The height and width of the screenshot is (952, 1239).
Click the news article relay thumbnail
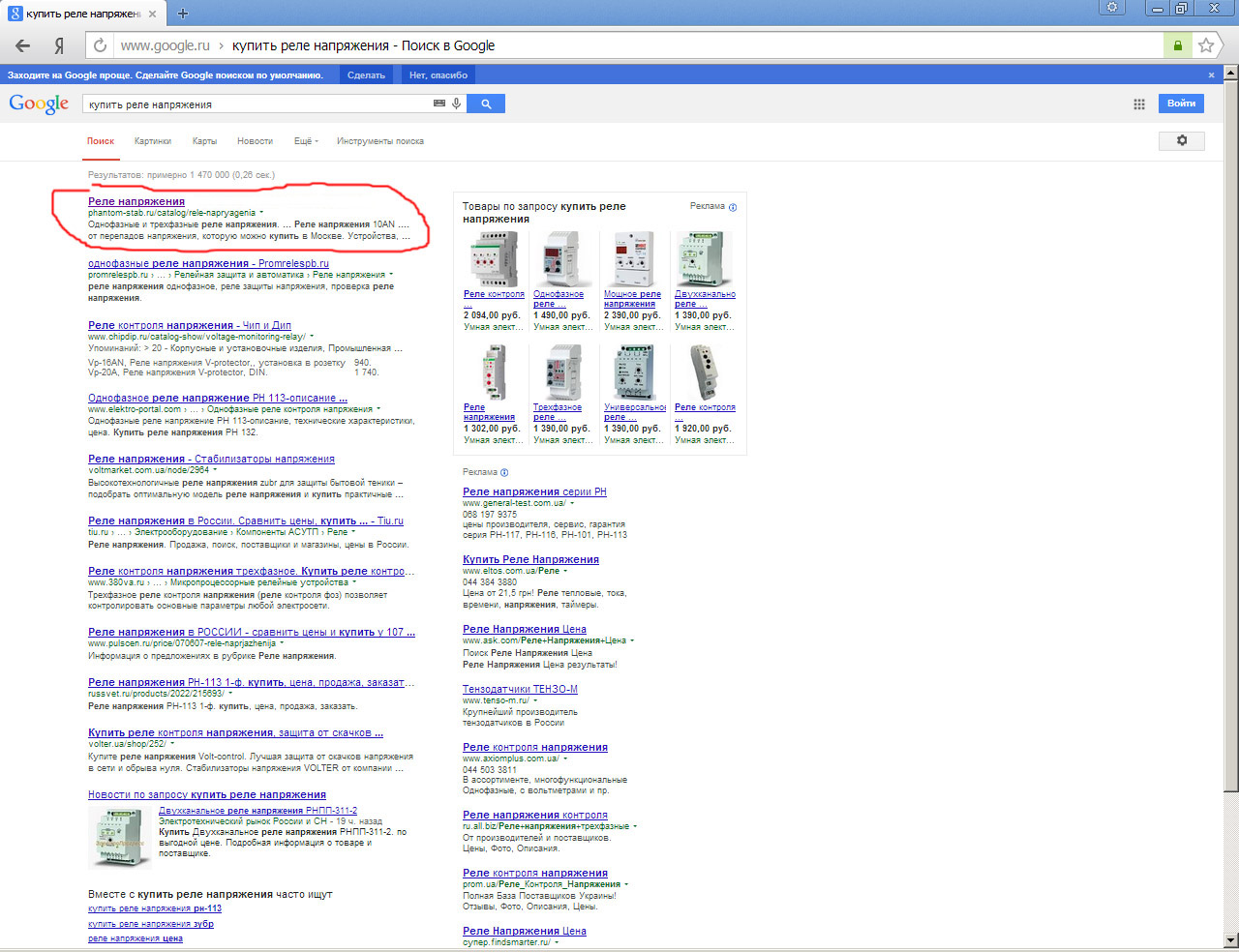point(120,838)
